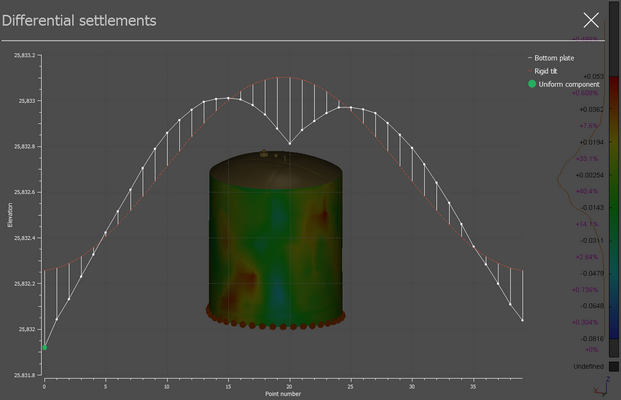Viewport: 621px width, 400px height.
Task: Click the Differential settlements title
Action: tap(79, 20)
